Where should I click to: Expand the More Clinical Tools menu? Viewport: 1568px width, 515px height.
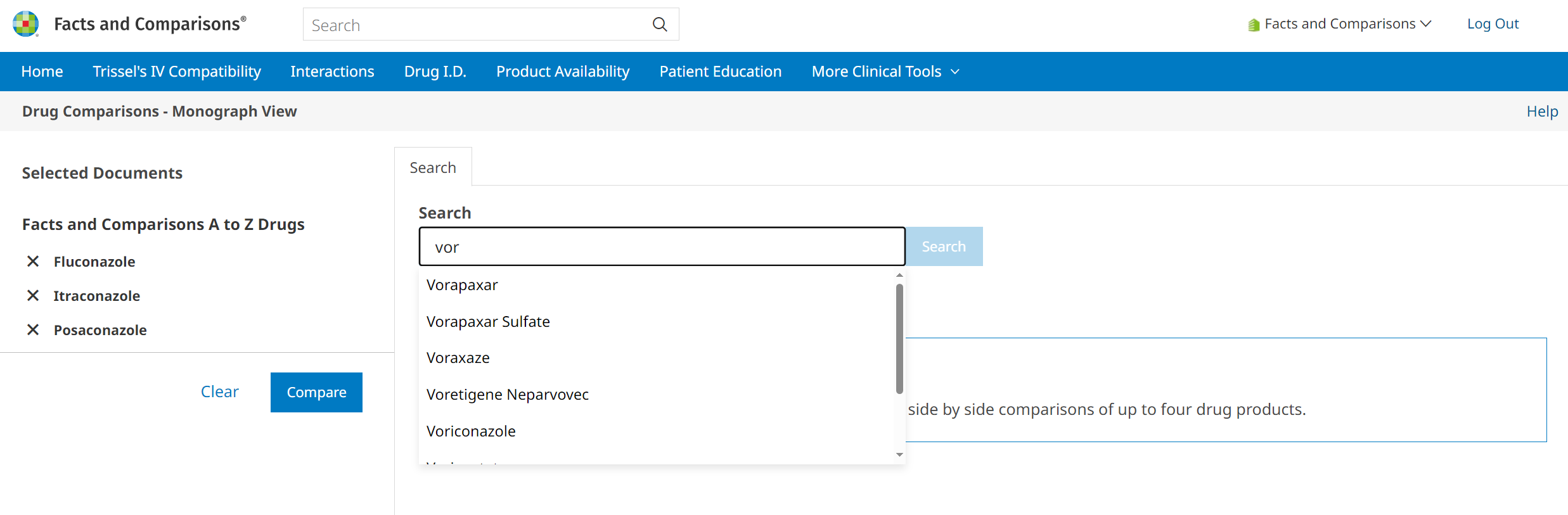[885, 72]
